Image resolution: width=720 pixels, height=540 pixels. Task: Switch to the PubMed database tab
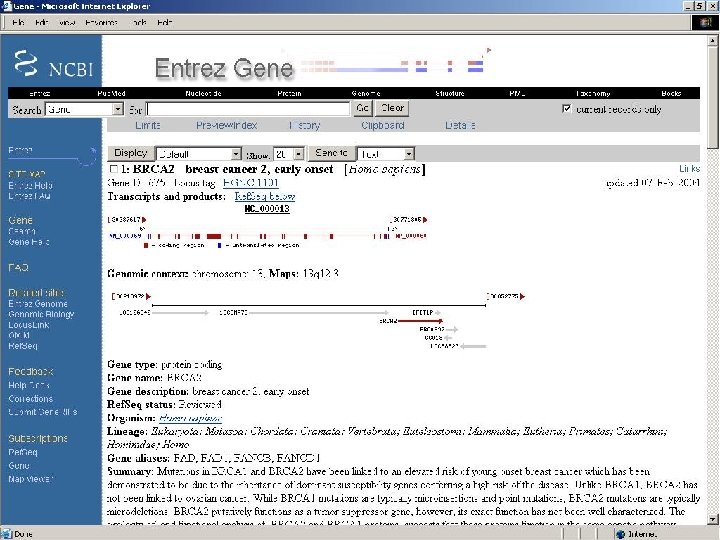111,93
